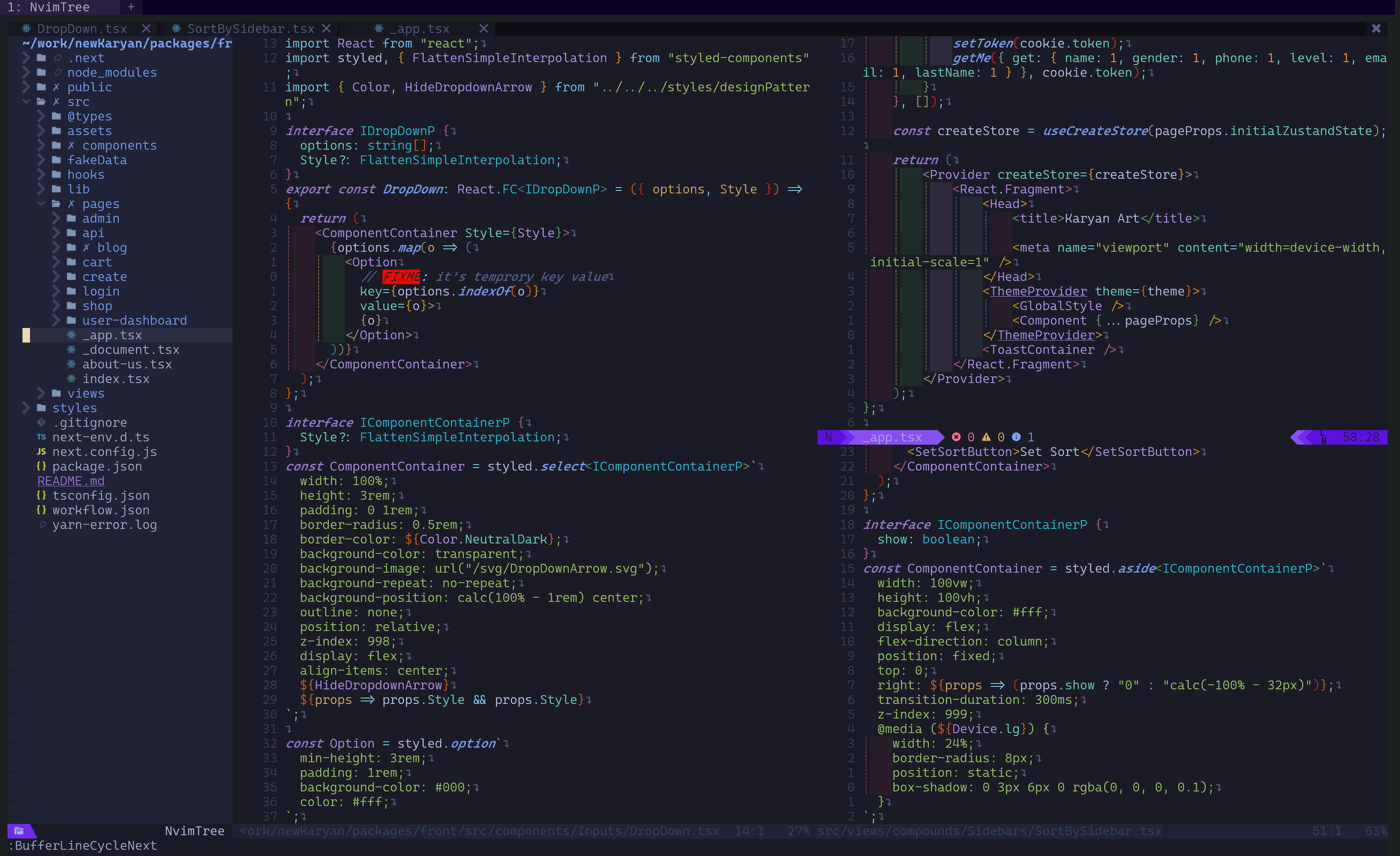Image resolution: width=1400 pixels, height=856 pixels.
Task: Expand the public folder chevron
Action: [x=26, y=87]
